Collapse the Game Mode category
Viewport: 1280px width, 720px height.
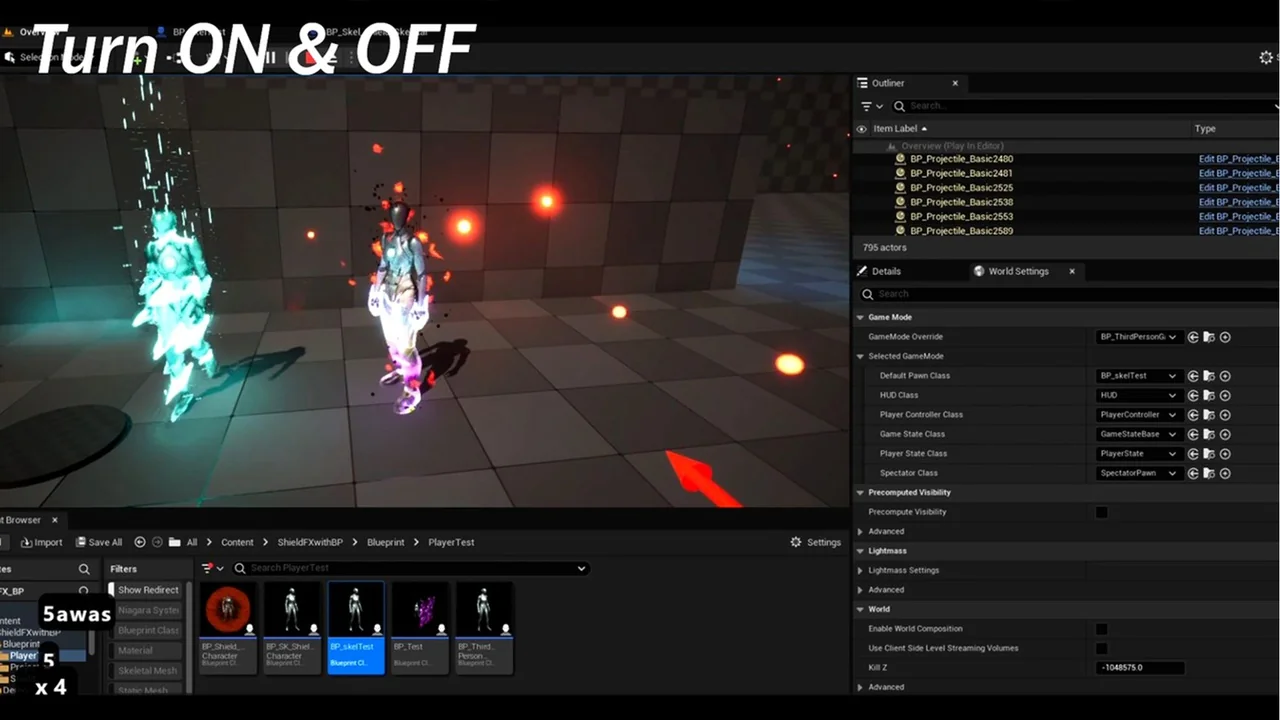(x=860, y=317)
